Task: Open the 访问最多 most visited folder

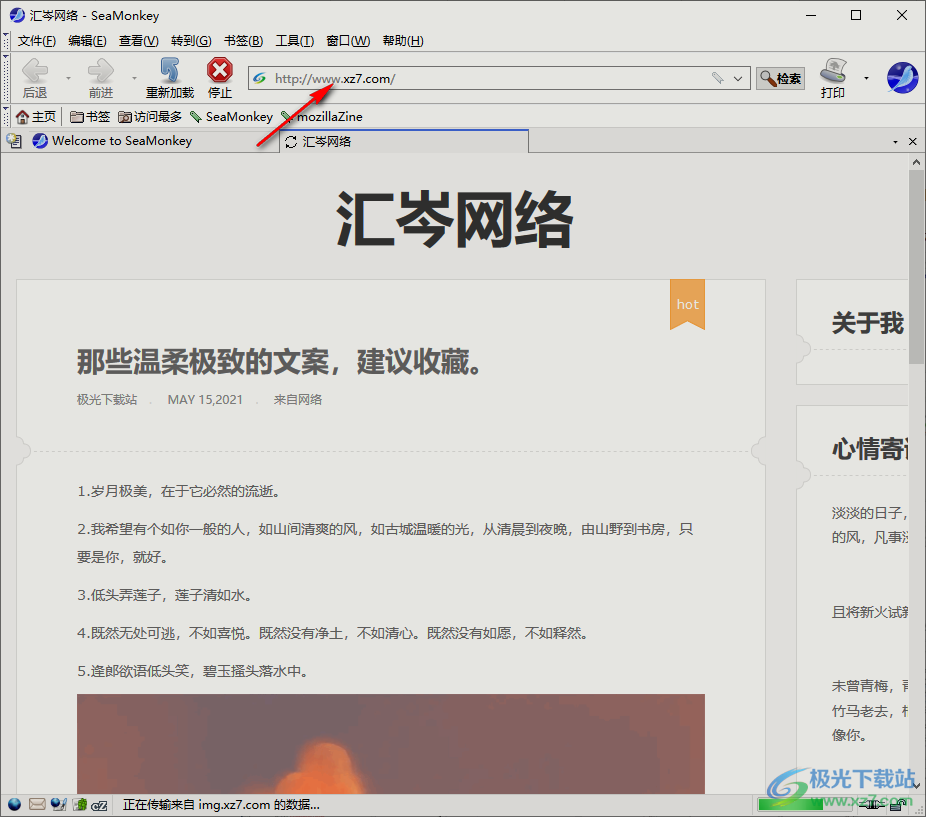Action: pyautogui.click(x=150, y=116)
